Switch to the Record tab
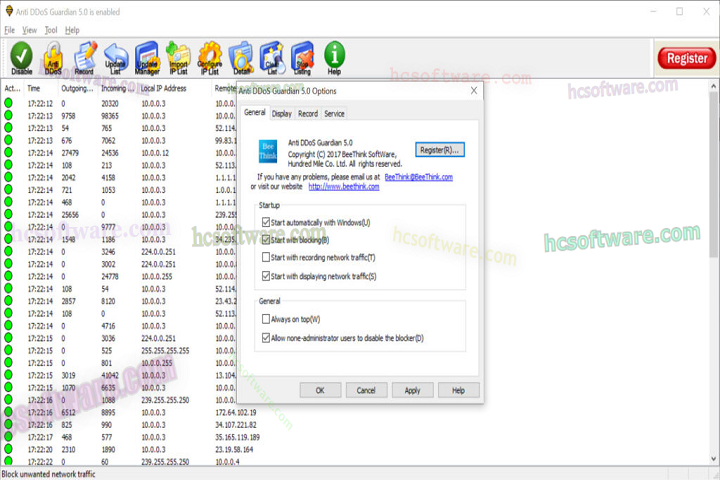The height and width of the screenshot is (480, 720). [308, 113]
